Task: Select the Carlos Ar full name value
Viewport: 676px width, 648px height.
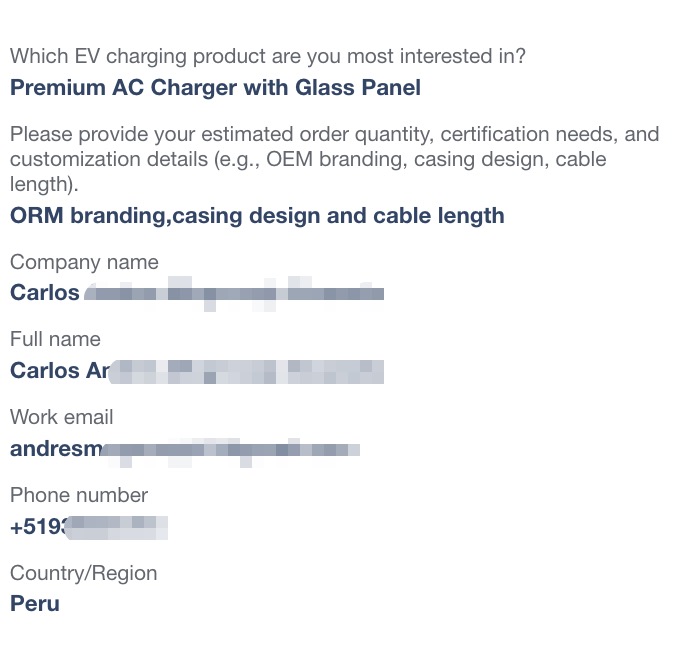Action: pos(197,371)
